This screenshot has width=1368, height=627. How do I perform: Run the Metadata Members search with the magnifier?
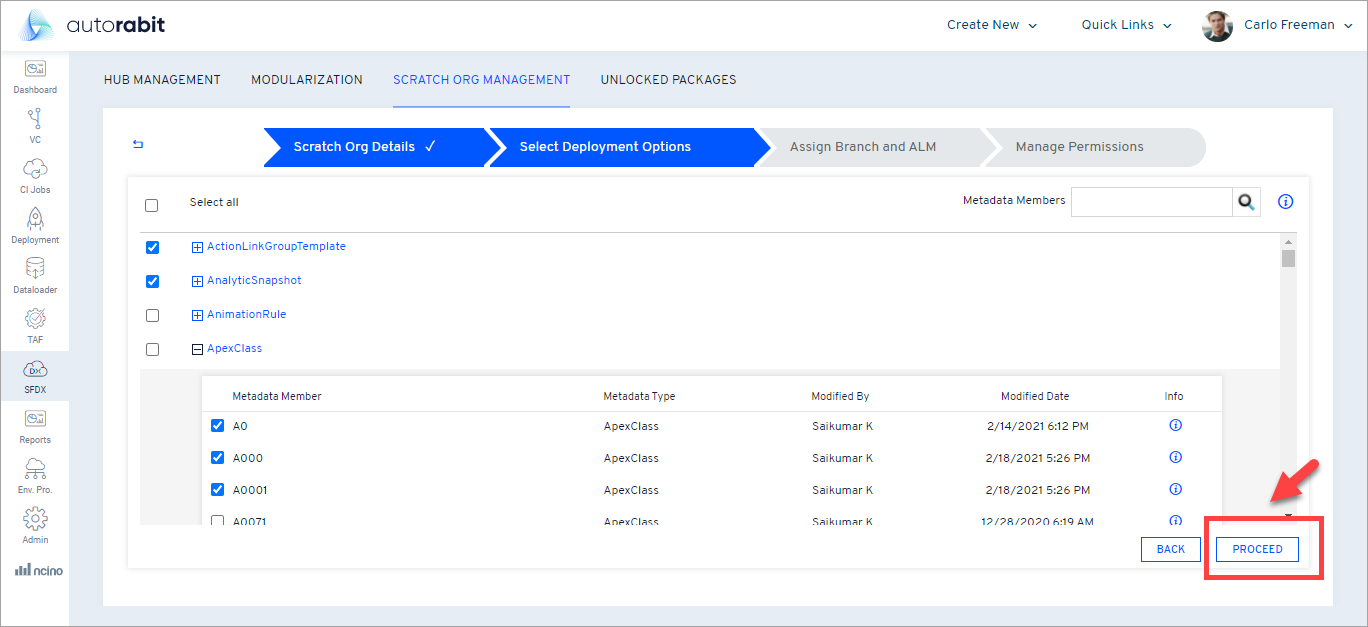point(1246,201)
